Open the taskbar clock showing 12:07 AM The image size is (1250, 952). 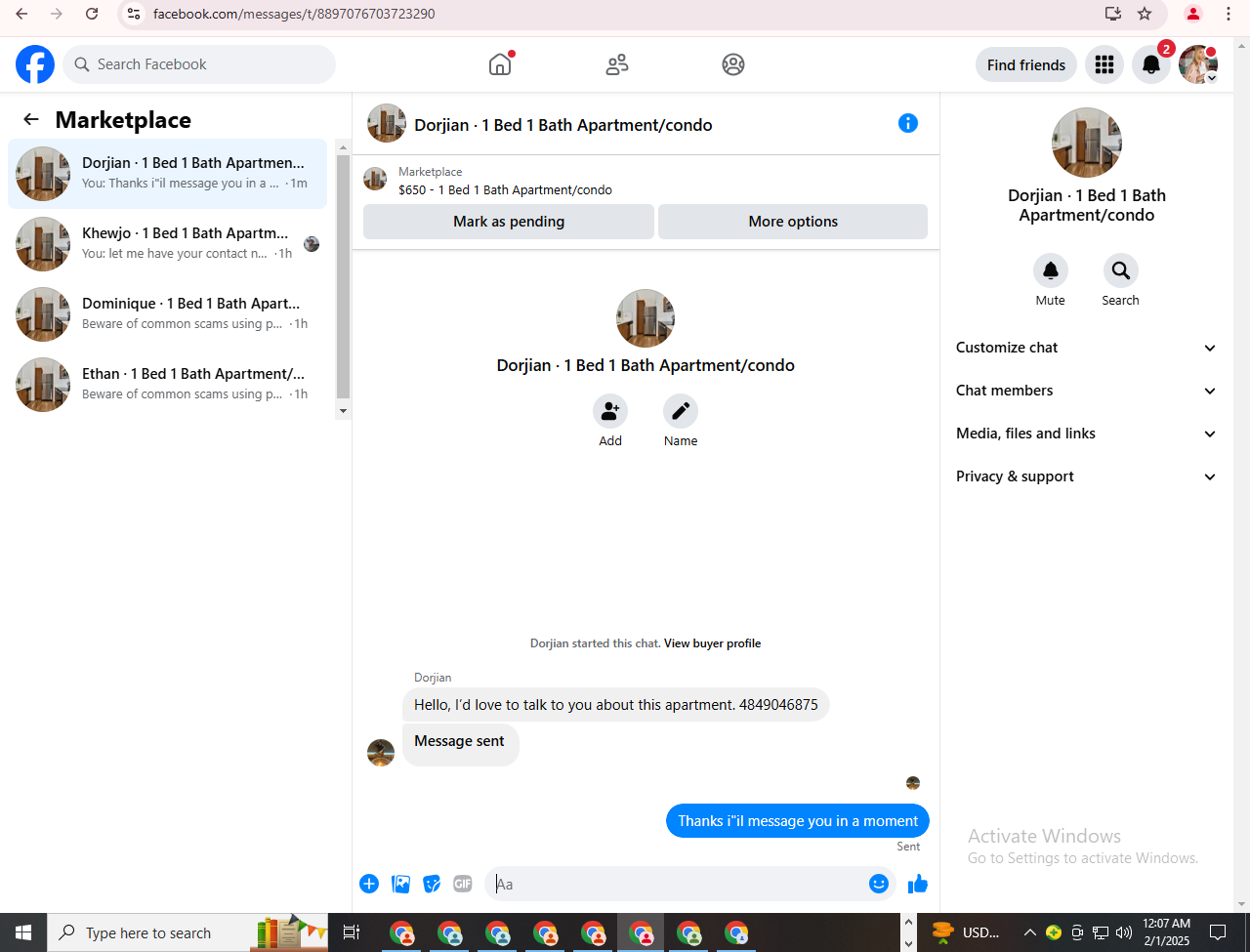point(1167,932)
